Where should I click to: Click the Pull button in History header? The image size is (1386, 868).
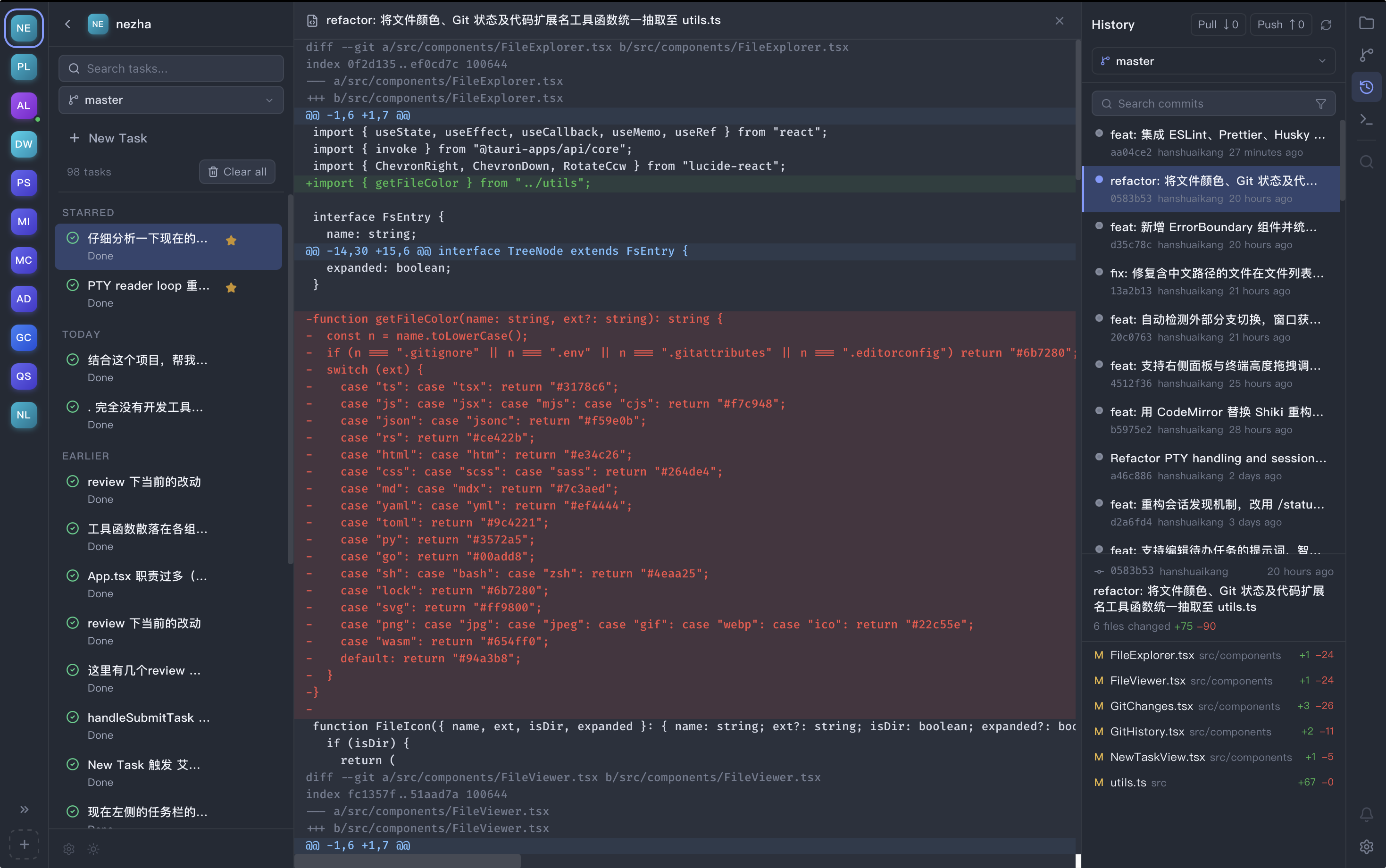tap(1217, 24)
